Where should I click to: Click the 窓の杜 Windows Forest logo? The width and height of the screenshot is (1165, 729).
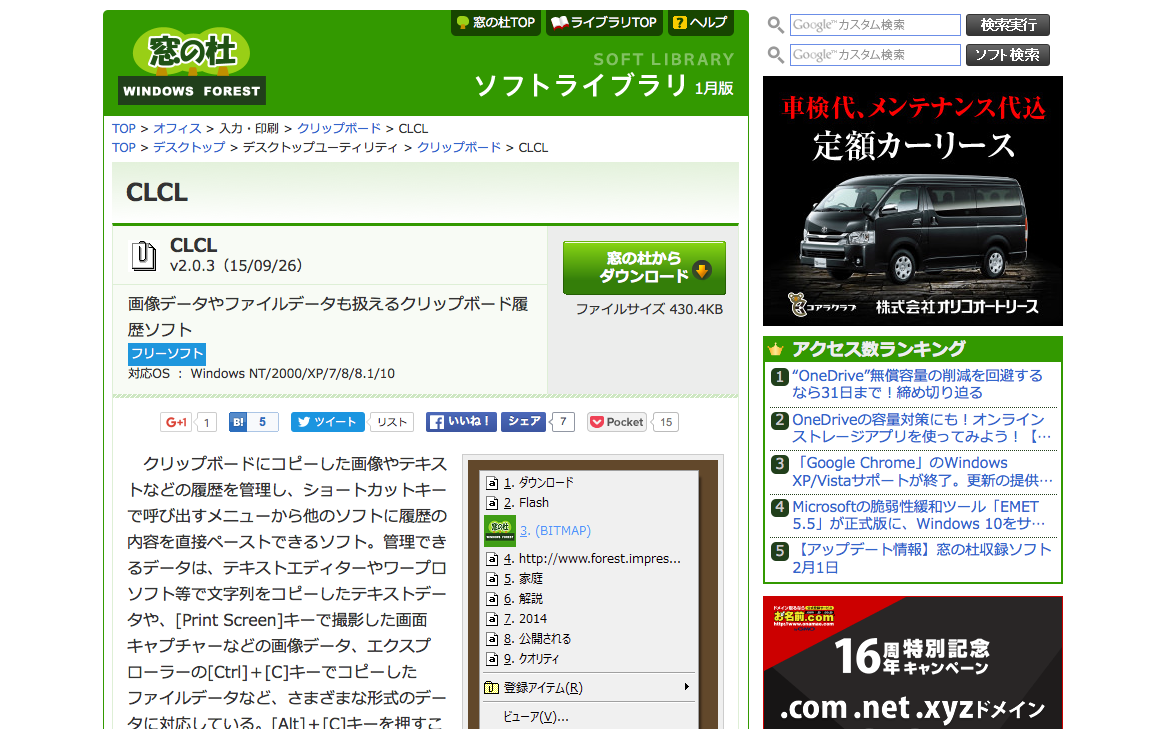pyautogui.click(x=192, y=66)
